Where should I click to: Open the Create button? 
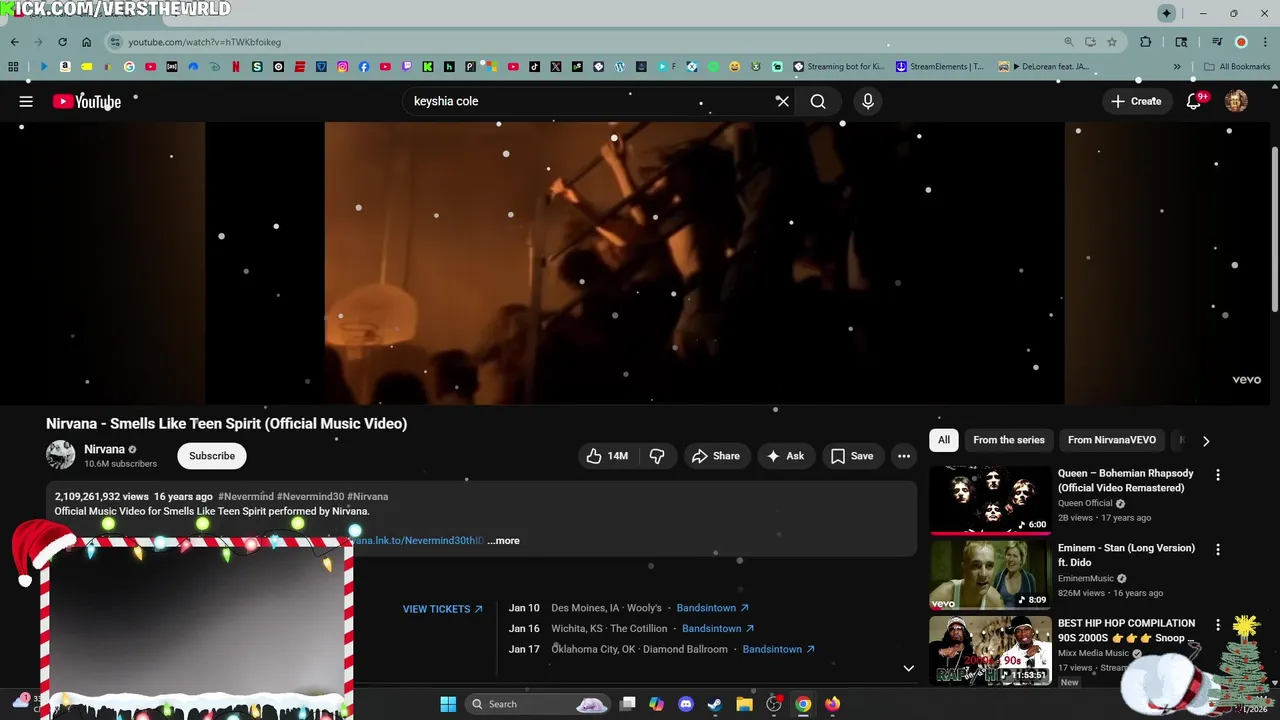pyautogui.click(x=1136, y=101)
